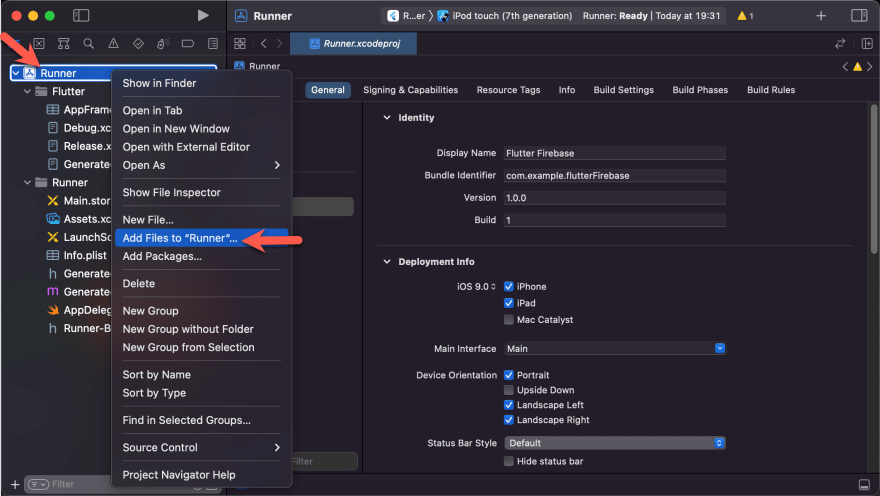Toggle Landscape Right checkbox

click(x=508, y=420)
